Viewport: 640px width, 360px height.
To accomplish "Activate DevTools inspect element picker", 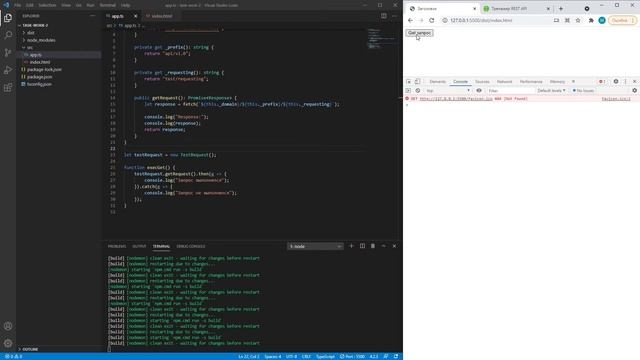I will (409, 82).
